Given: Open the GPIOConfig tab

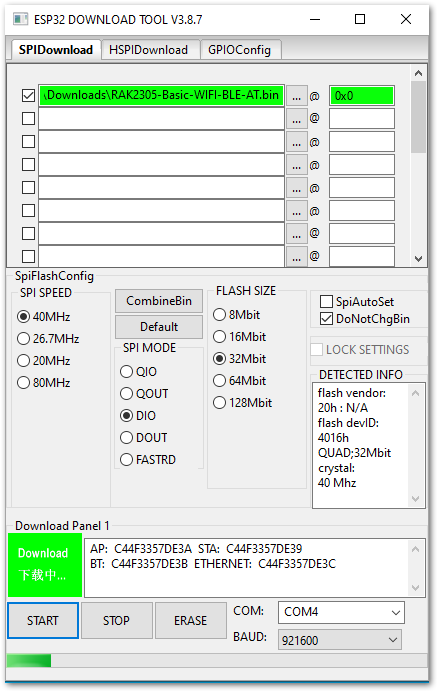Looking at the screenshot, I should click(240, 50).
